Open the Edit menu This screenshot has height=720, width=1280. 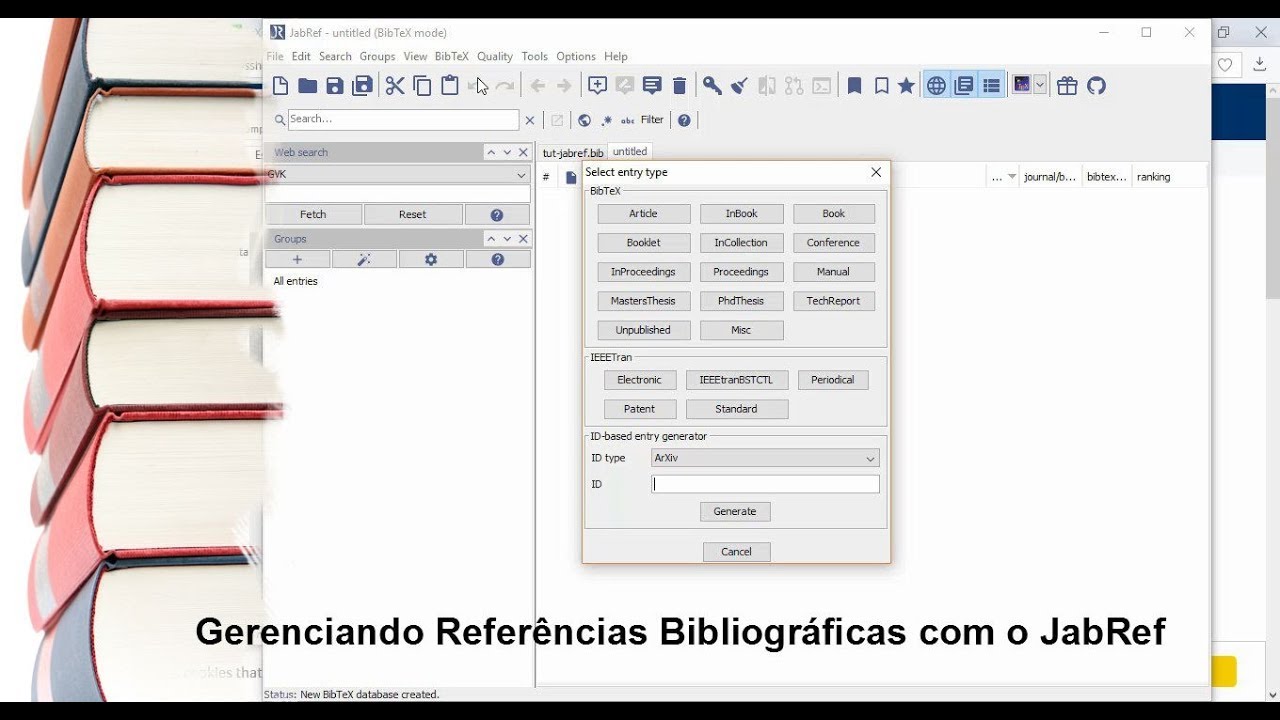(x=301, y=57)
